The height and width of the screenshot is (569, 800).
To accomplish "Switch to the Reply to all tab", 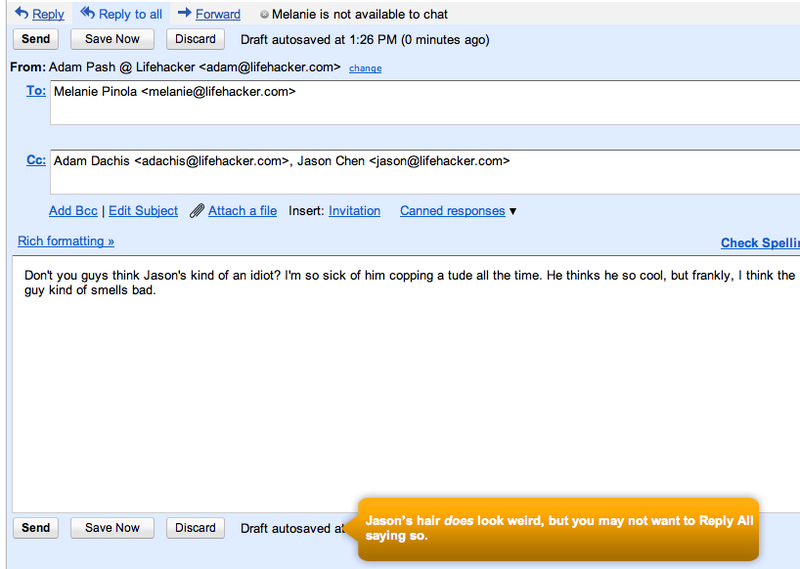I will click(121, 14).
